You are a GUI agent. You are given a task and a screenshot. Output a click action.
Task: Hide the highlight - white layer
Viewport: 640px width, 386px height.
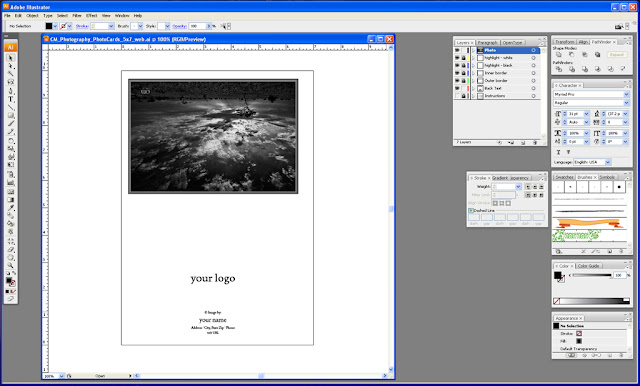click(x=458, y=58)
